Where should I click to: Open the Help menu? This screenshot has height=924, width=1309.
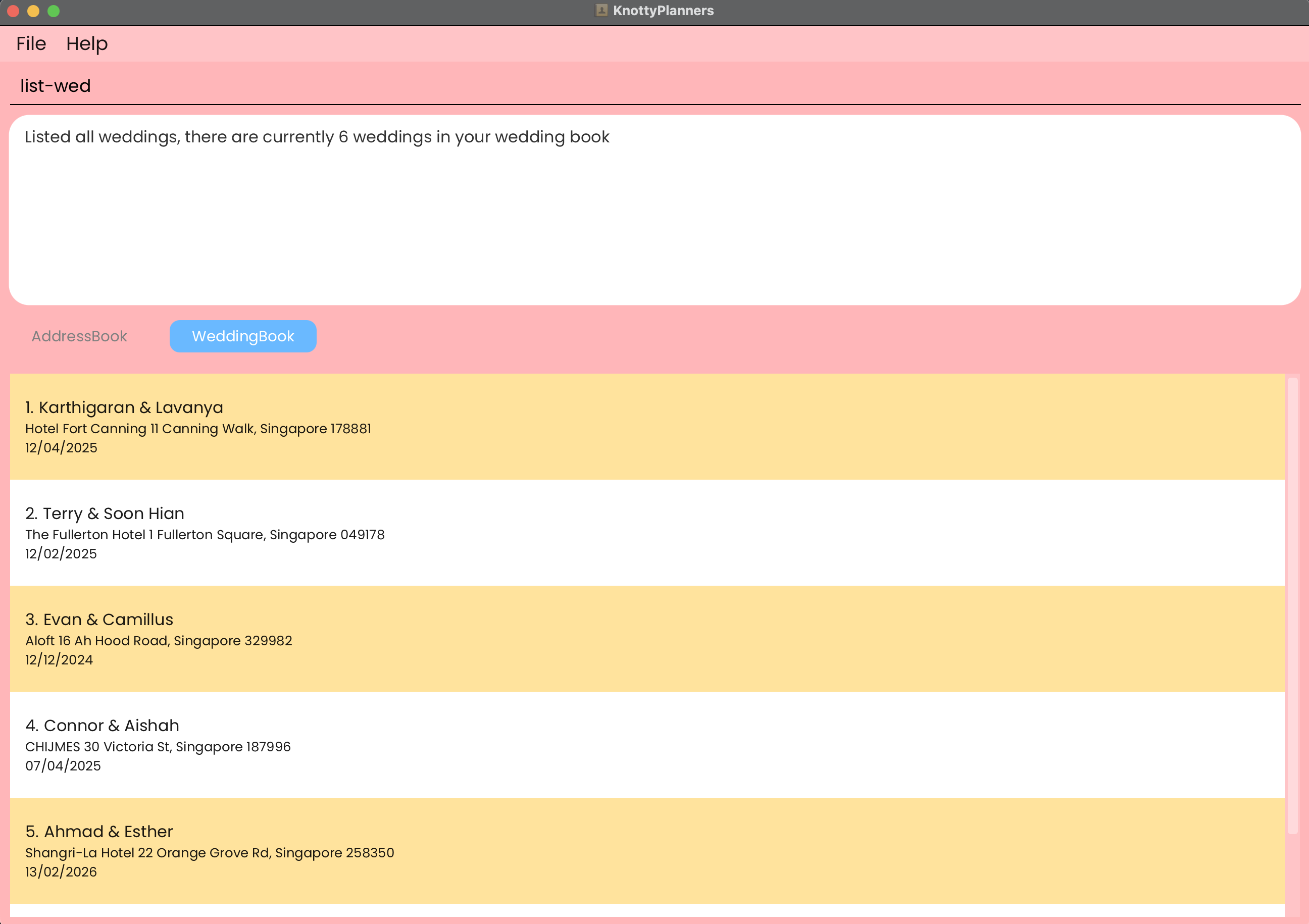point(87,43)
